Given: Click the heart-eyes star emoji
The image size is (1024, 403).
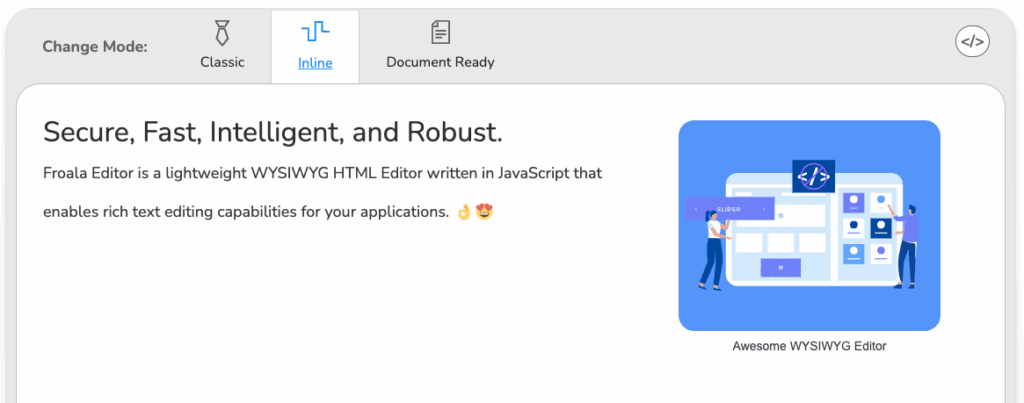Looking at the screenshot, I should coord(483,212).
